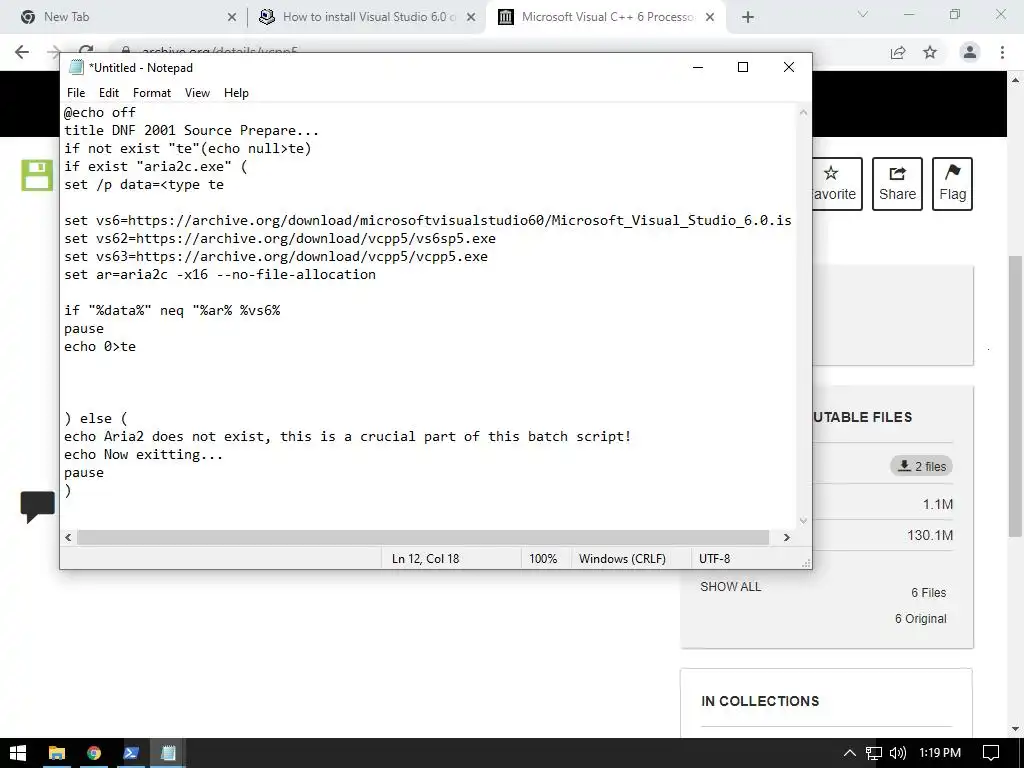
Task: Place cursor on 'echo 0>te' line
Action: [x=100, y=346]
